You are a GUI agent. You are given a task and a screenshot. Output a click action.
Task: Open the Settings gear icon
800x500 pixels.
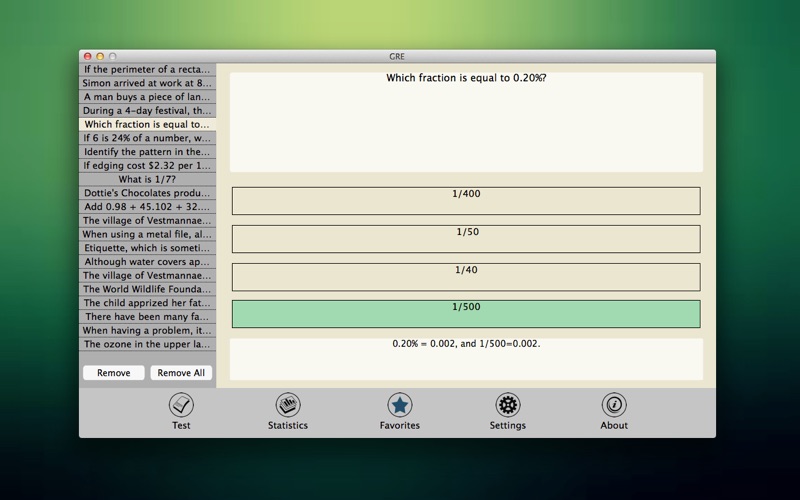[x=508, y=405]
